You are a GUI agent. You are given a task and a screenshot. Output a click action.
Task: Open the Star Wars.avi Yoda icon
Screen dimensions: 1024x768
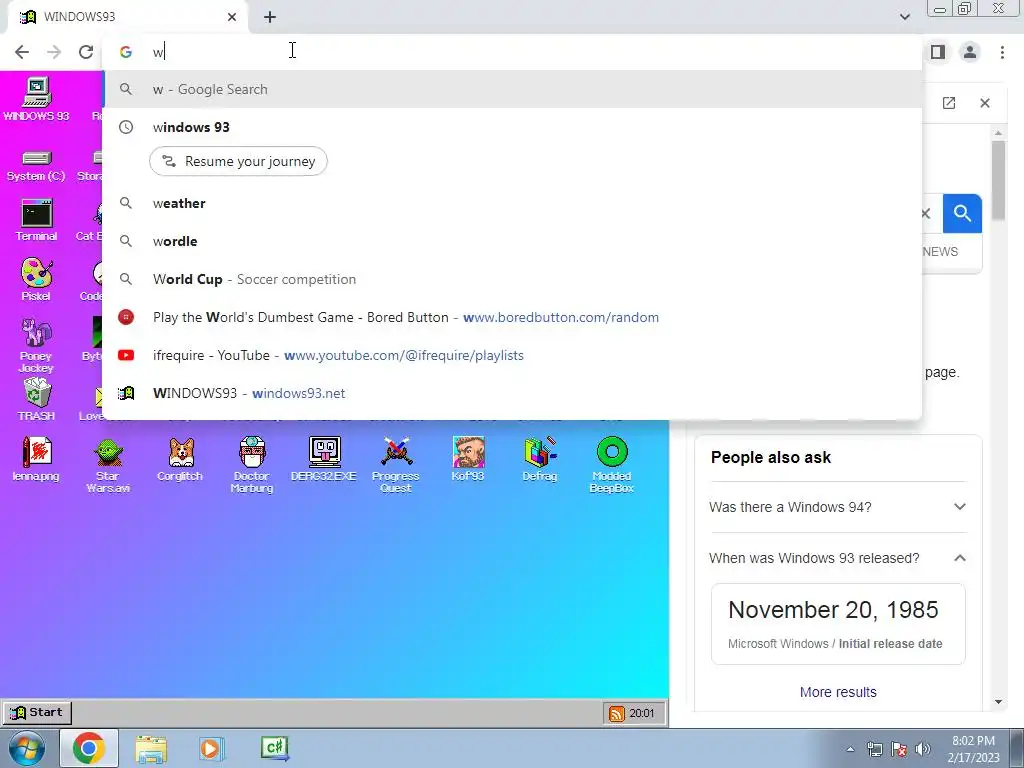point(108,465)
